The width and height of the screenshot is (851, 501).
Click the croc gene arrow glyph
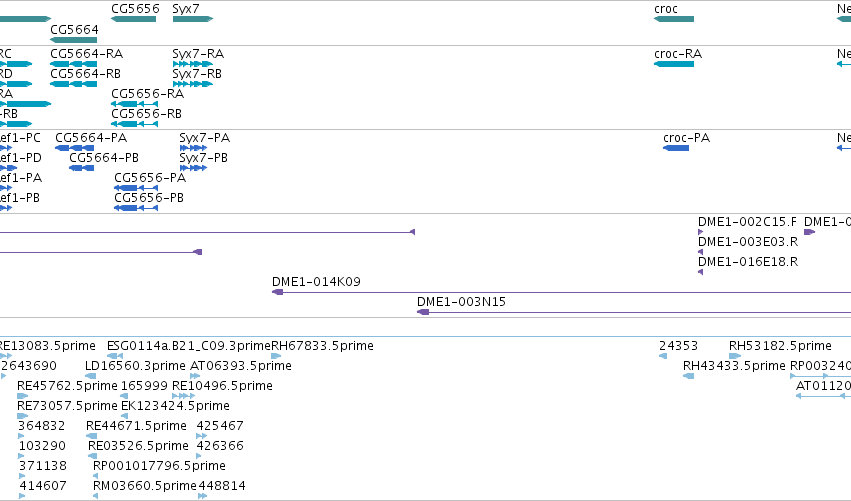click(x=674, y=19)
